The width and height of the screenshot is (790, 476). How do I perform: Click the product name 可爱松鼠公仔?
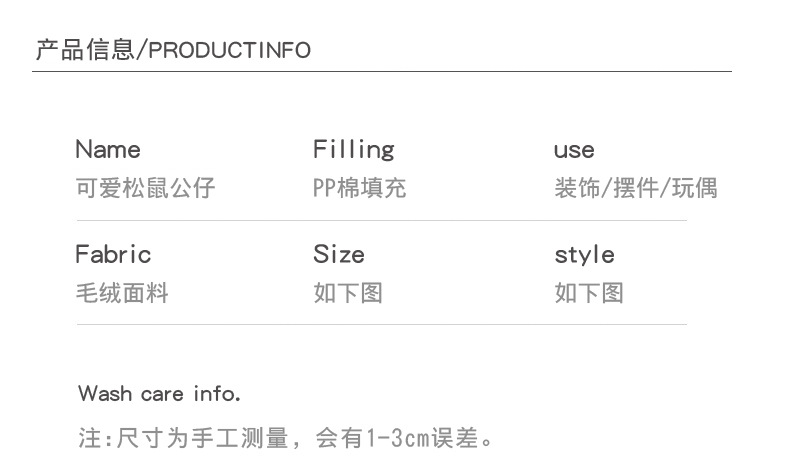point(145,188)
